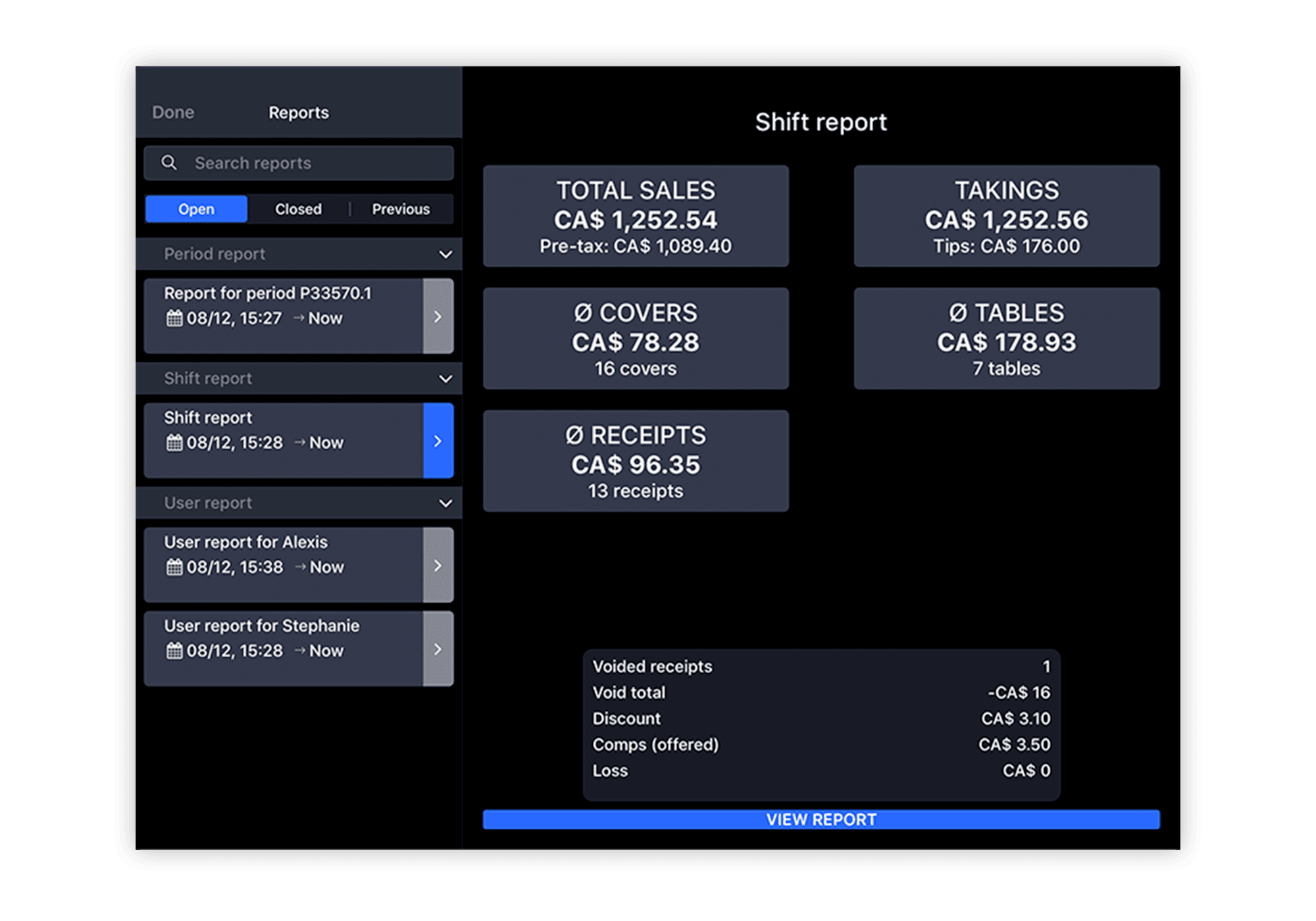1316x921 pixels.
Task: Open Alexis user report via its arrow chevron
Action: point(438,565)
